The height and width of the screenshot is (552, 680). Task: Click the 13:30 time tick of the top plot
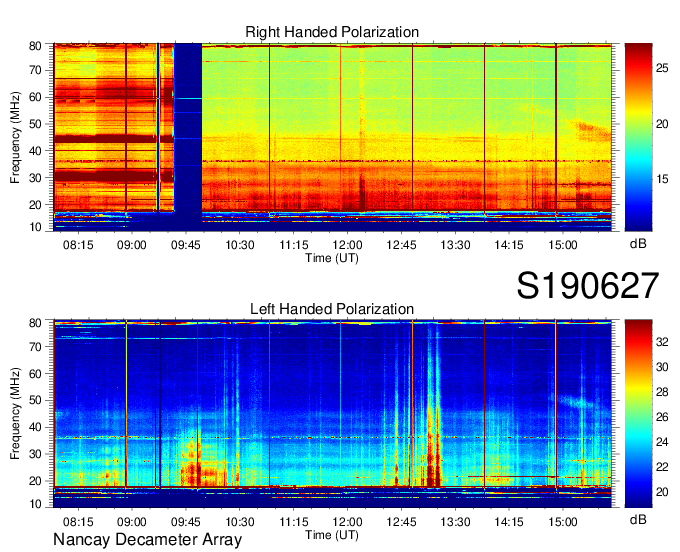tap(455, 245)
